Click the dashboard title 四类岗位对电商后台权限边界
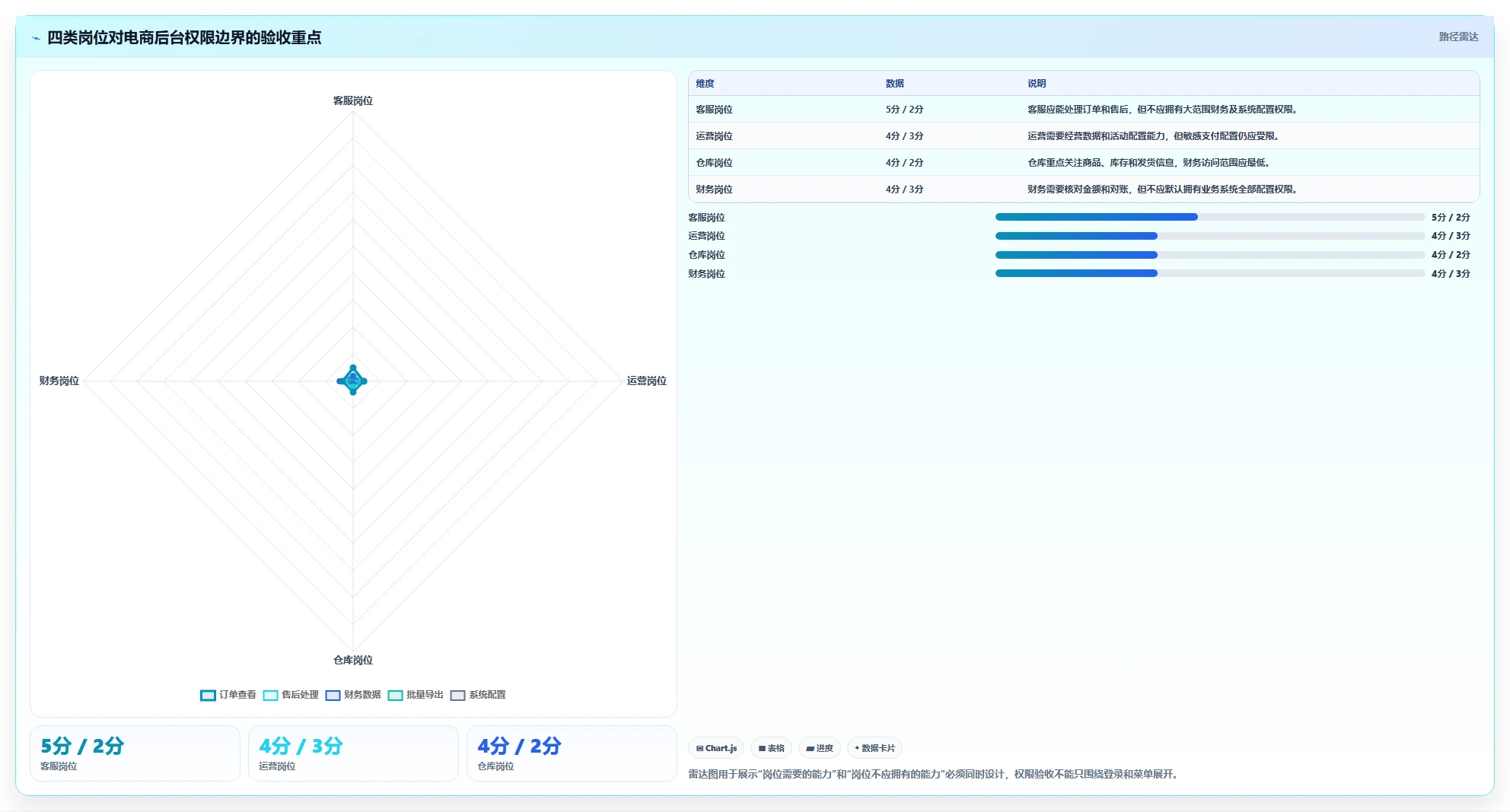1510x812 pixels. 184,37
